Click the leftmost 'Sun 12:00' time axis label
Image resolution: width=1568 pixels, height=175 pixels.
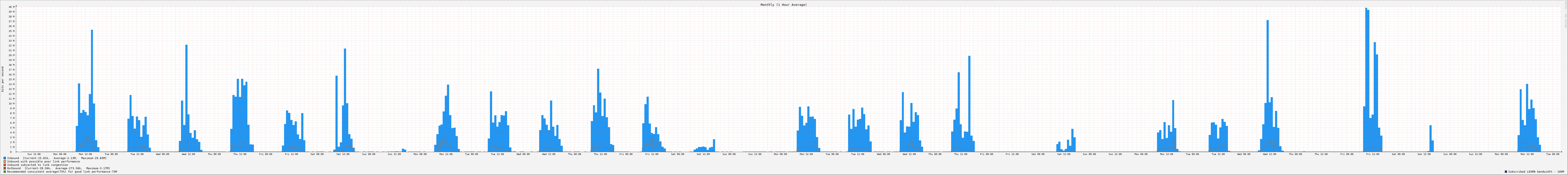34,154
